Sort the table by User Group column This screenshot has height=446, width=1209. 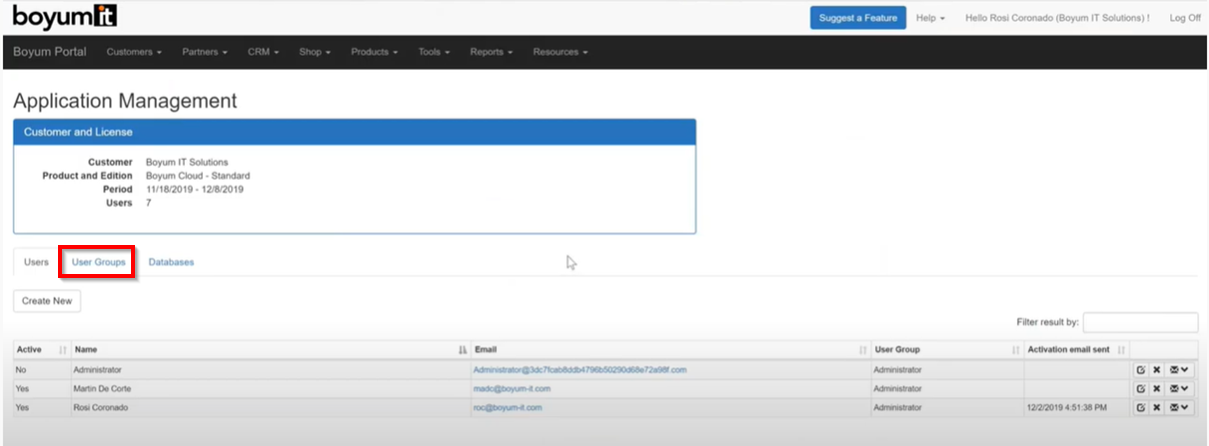click(x=947, y=350)
